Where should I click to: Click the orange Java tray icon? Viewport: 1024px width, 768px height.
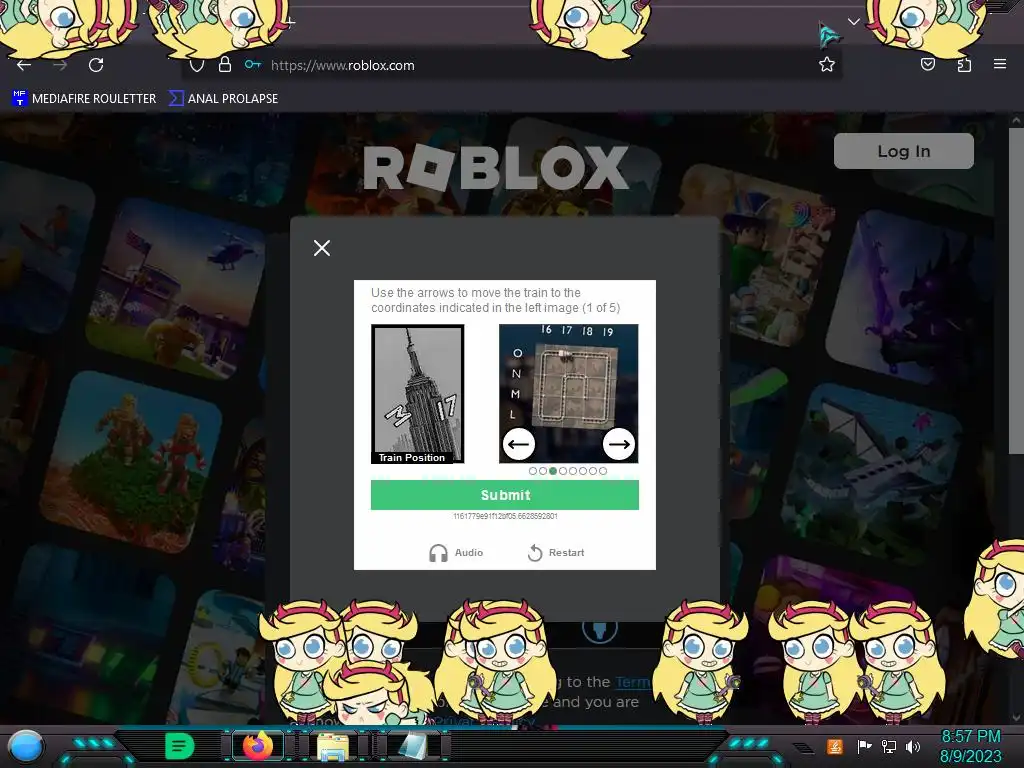[835, 746]
